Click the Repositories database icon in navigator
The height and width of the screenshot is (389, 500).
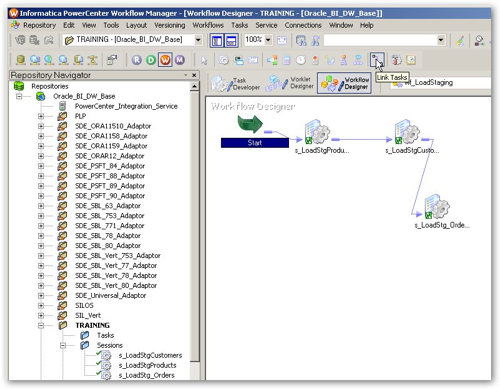[19, 86]
